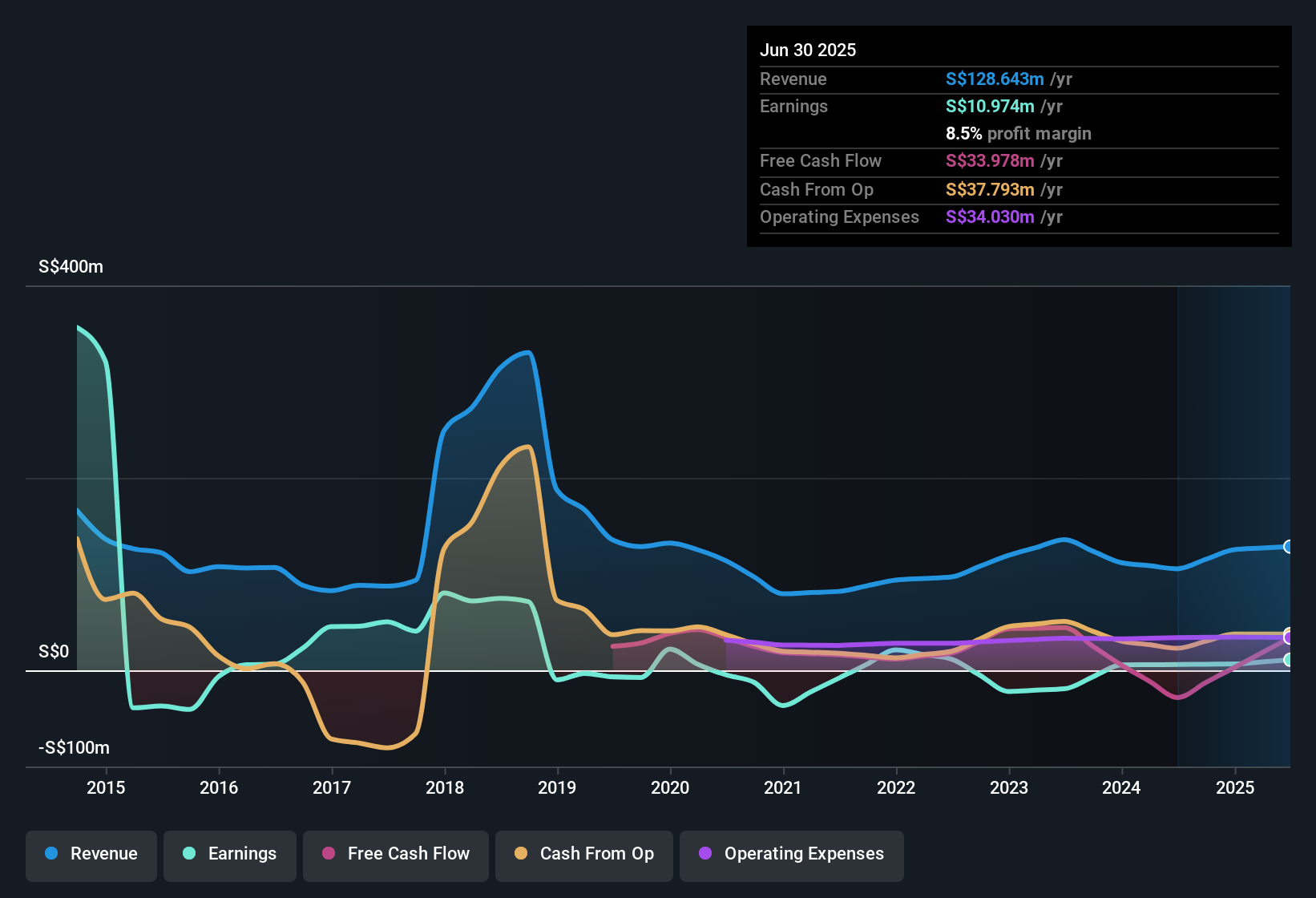Select the Operating Expenses endpoint marker
1316x898 pixels.
pos(1289,637)
